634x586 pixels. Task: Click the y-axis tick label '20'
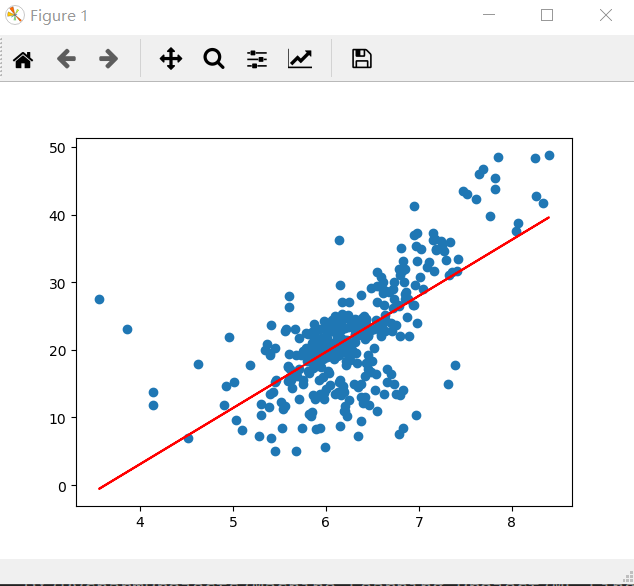click(x=57, y=351)
